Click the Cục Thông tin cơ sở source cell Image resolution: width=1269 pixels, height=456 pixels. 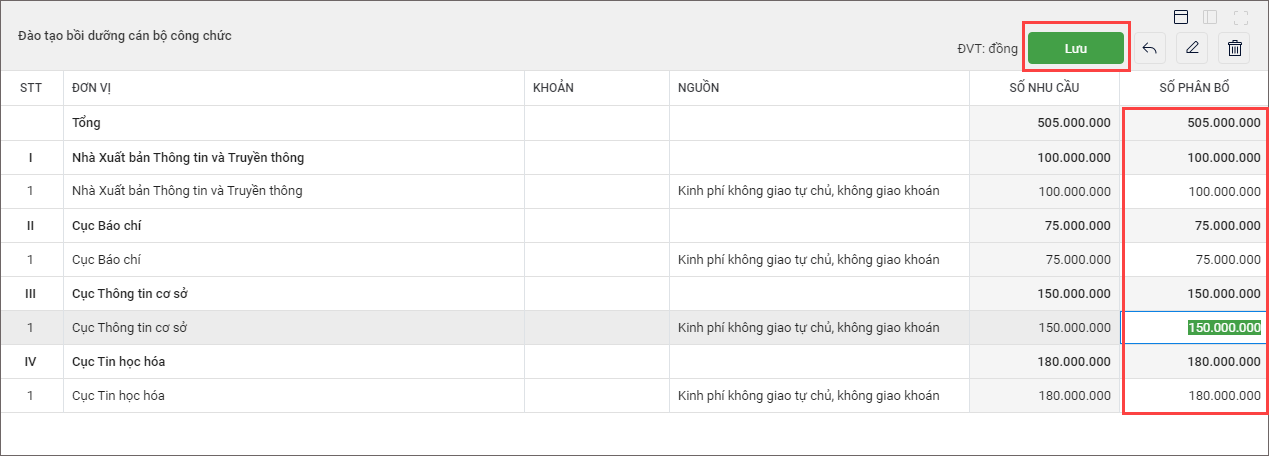pyautogui.click(x=808, y=327)
